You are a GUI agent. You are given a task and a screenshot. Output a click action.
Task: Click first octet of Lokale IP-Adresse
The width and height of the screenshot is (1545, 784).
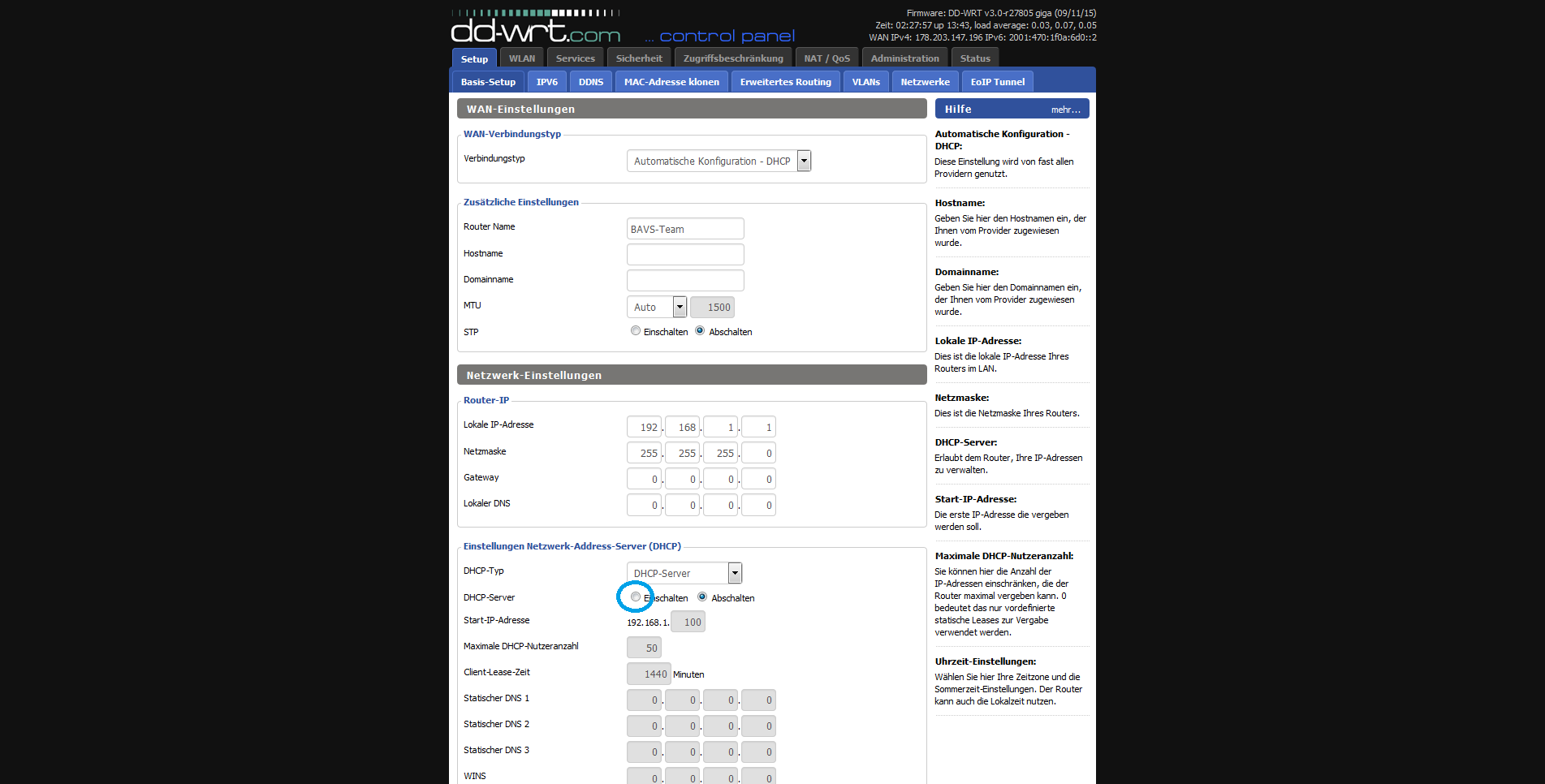point(645,427)
